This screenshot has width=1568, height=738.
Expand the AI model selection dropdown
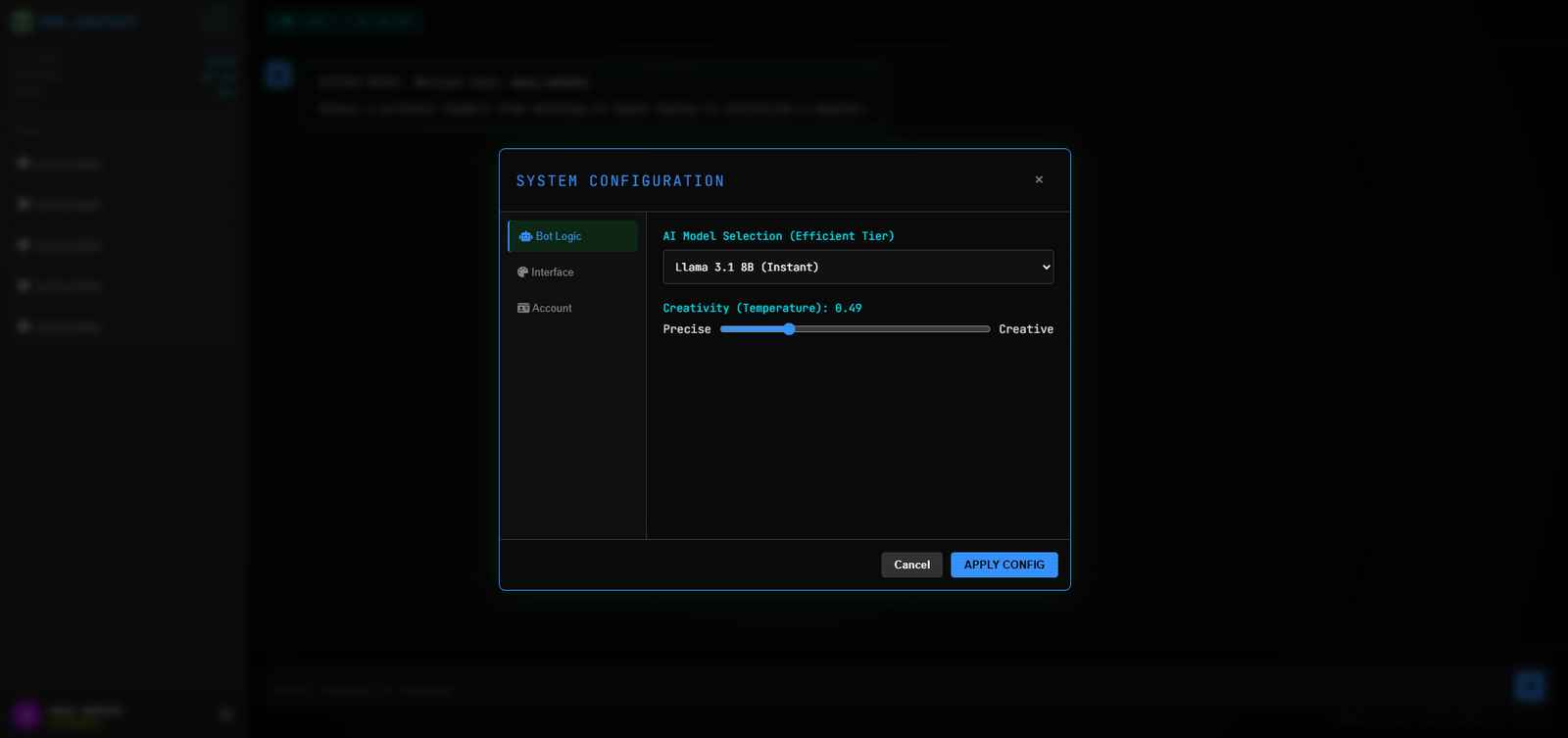(x=858, y=267)
